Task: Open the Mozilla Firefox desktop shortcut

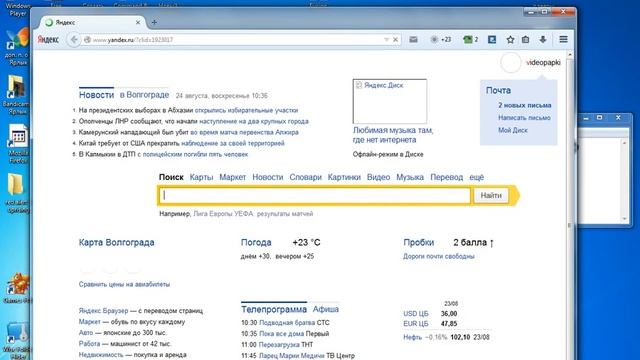Action: 18,144
